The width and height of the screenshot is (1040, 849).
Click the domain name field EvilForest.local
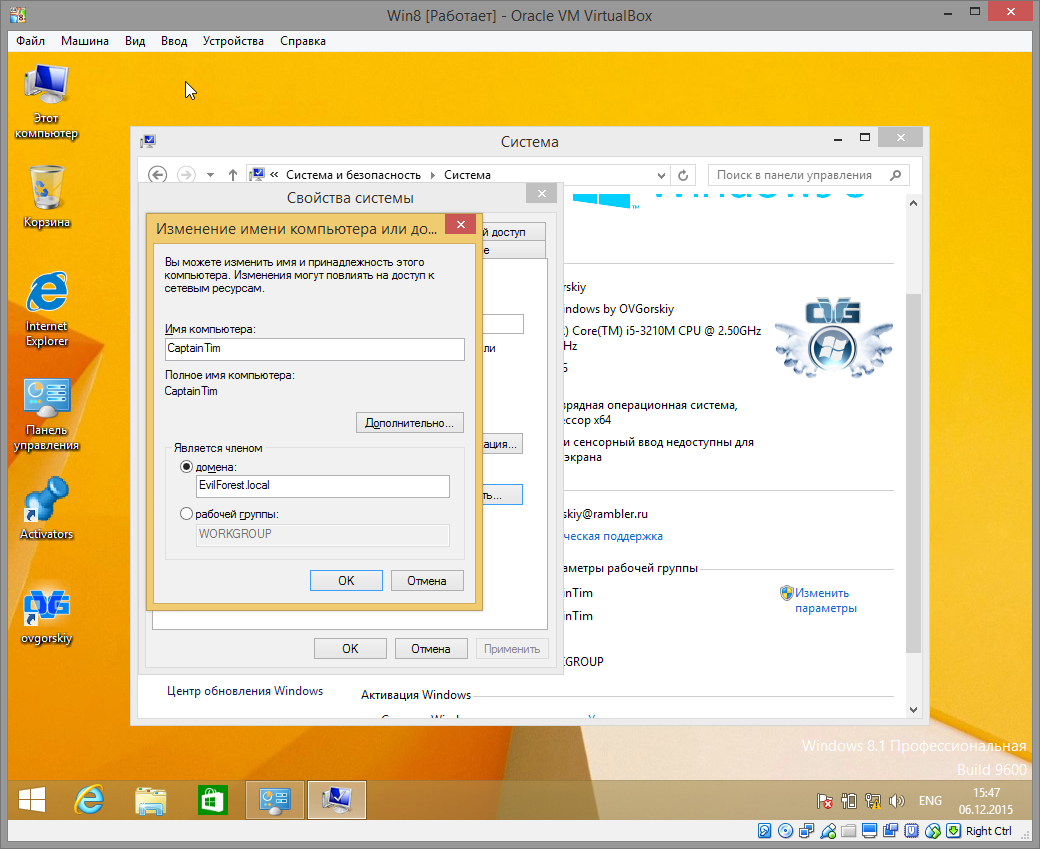click(x=323, y=486)
